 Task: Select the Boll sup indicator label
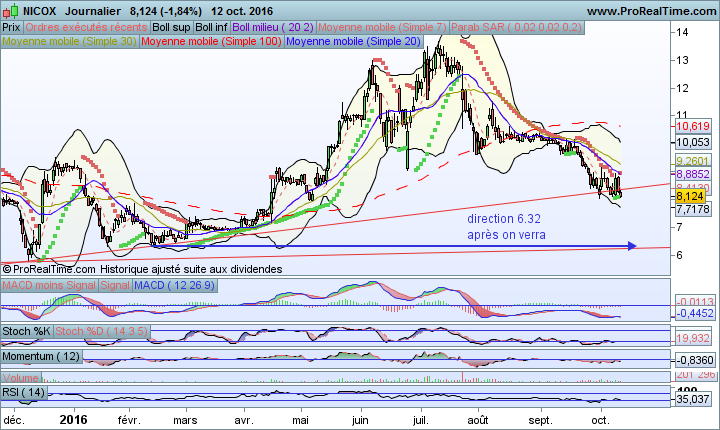pos(171,28)
